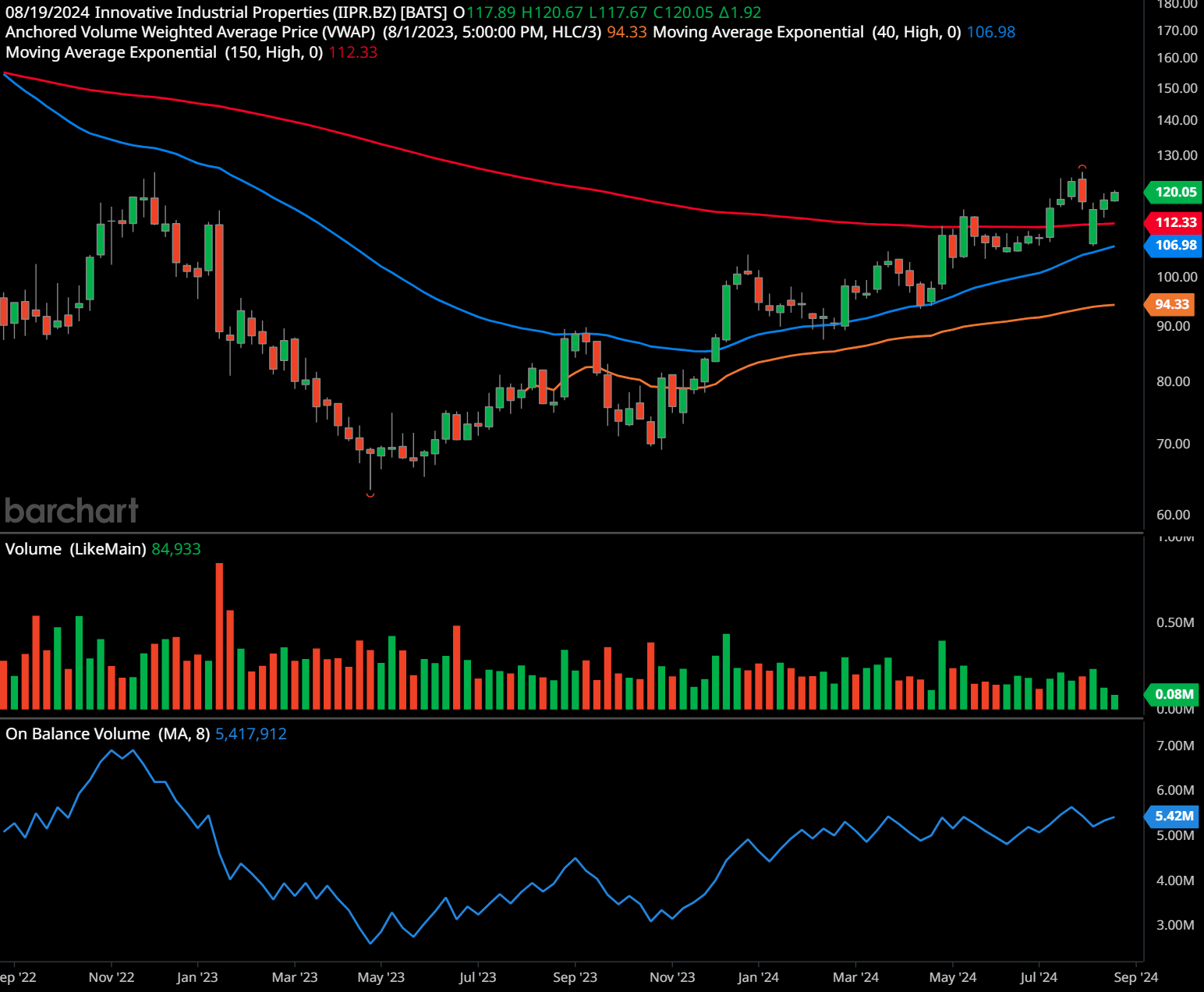Click the orange 94.33 VWAP price tag

(1170, 304)
